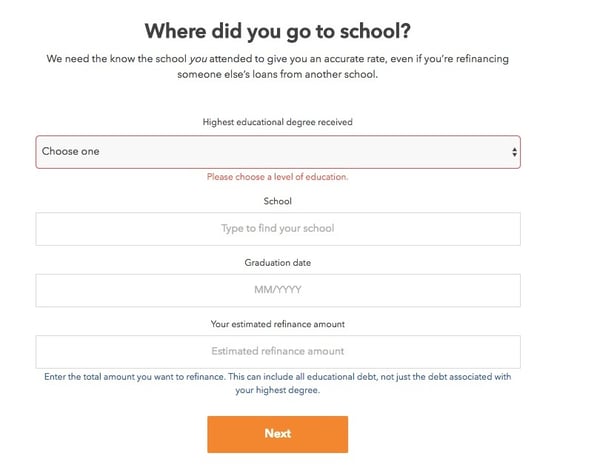Click the 'refinancing' word in the subtitle
The height and width of the screenshot is (473, 600).
[483, 59]
